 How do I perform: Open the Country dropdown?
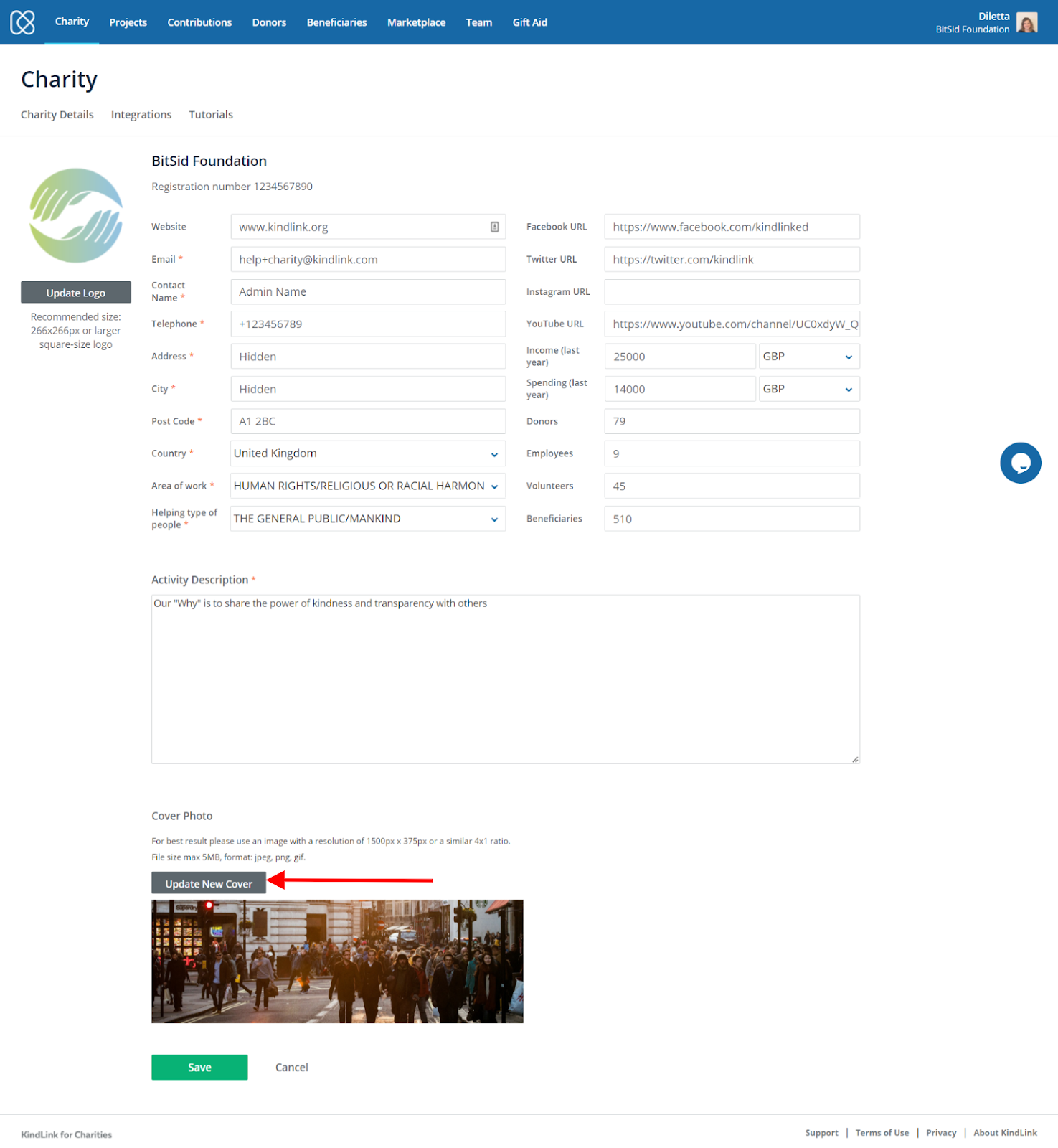pyautogui.click(x=368, y=453)
